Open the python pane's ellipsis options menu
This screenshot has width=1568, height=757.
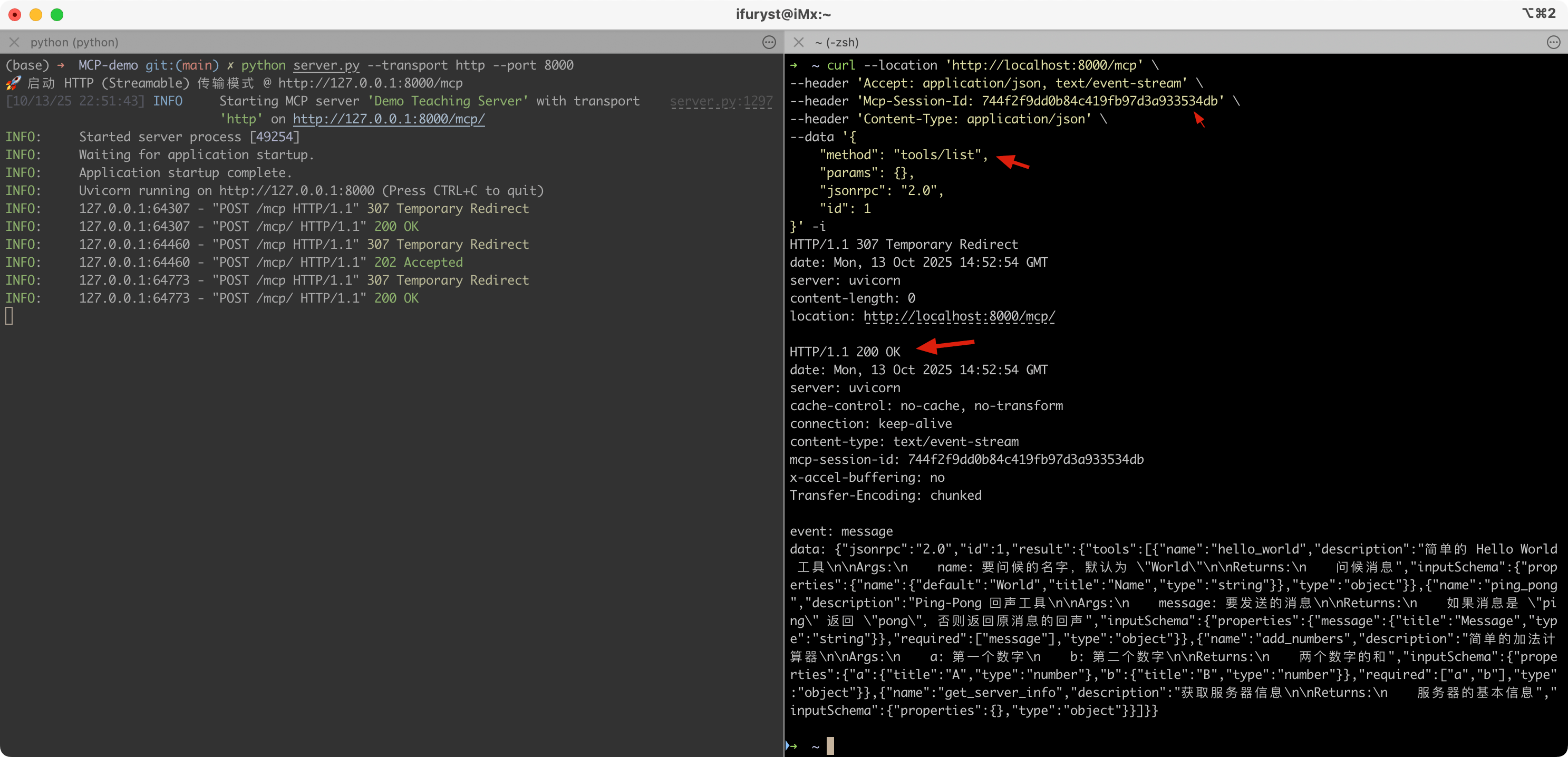click(769, 42)
